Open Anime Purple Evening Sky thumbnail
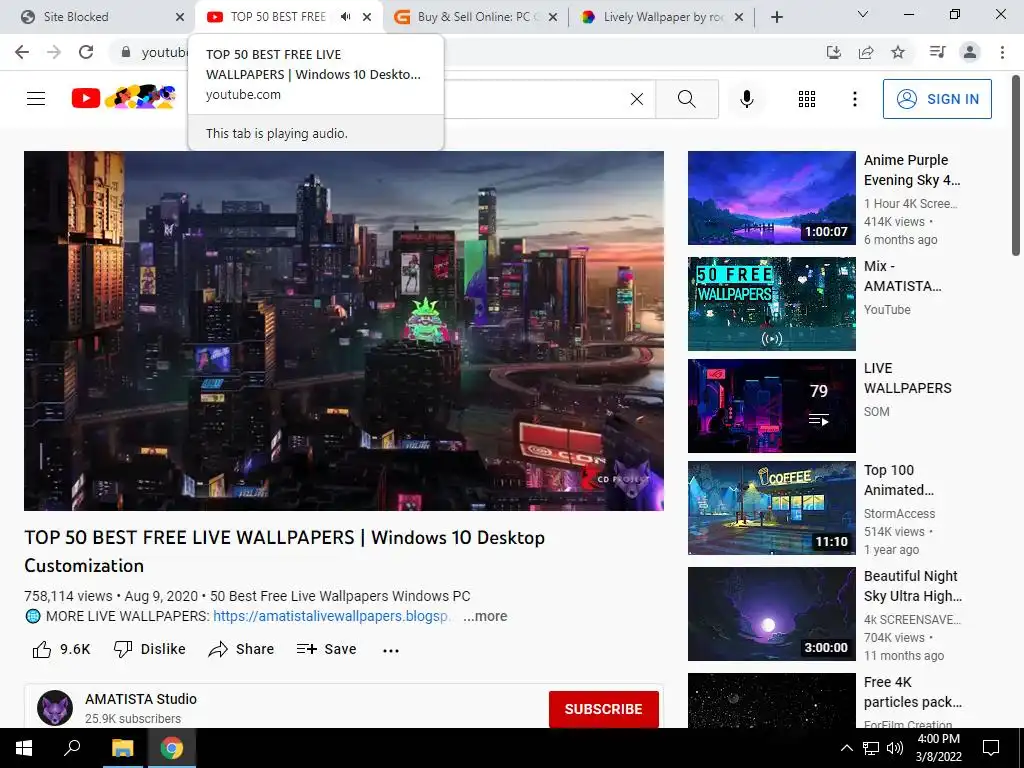Image resolution: width=1024 pixels, height=768 pixels. click(771, 198)
